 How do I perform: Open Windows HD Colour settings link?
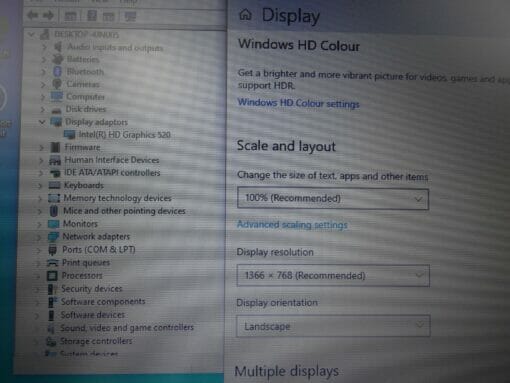pyautogui.click(x=298, y=103)
